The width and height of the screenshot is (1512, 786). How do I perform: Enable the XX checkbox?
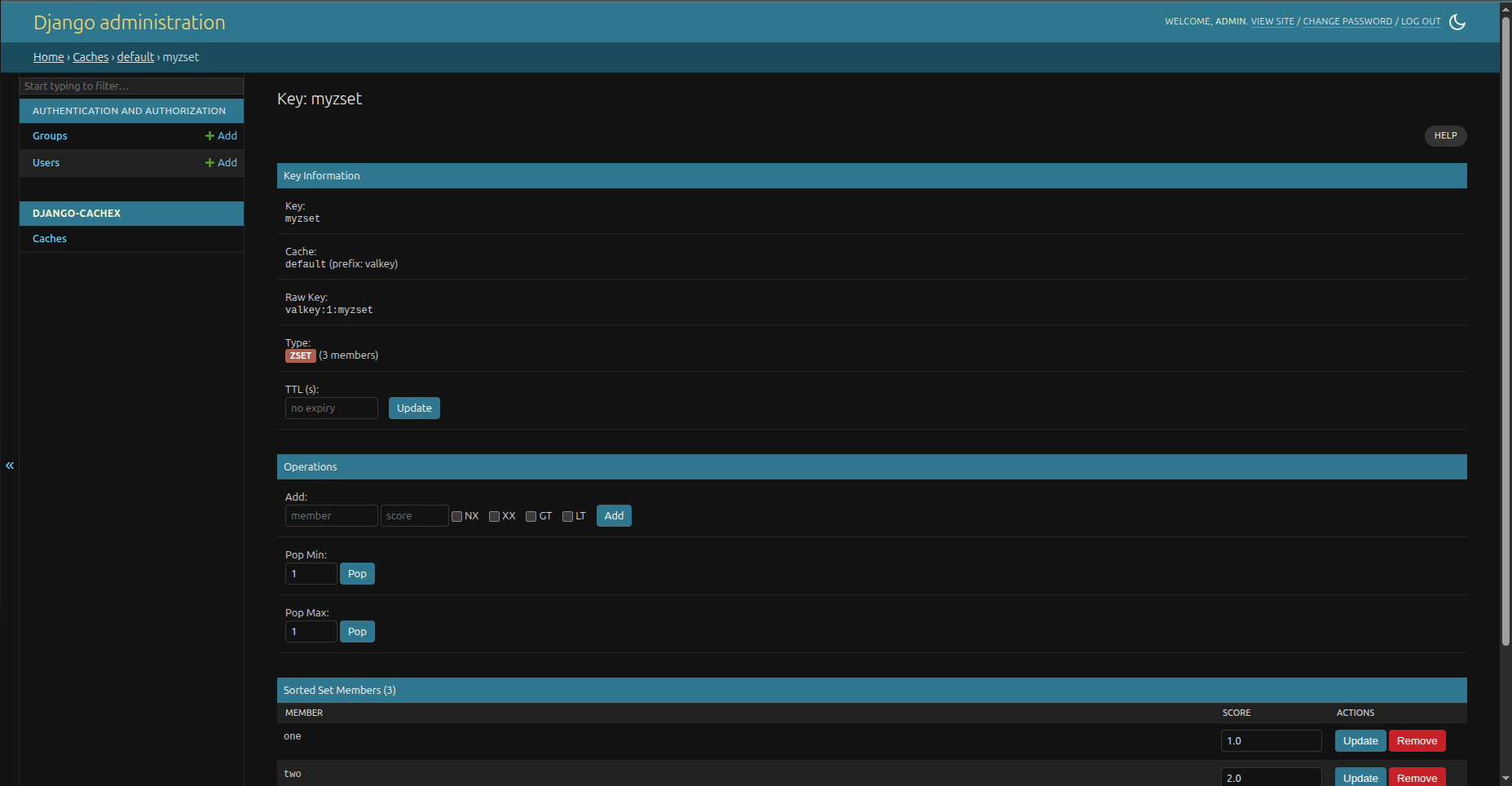494,516
